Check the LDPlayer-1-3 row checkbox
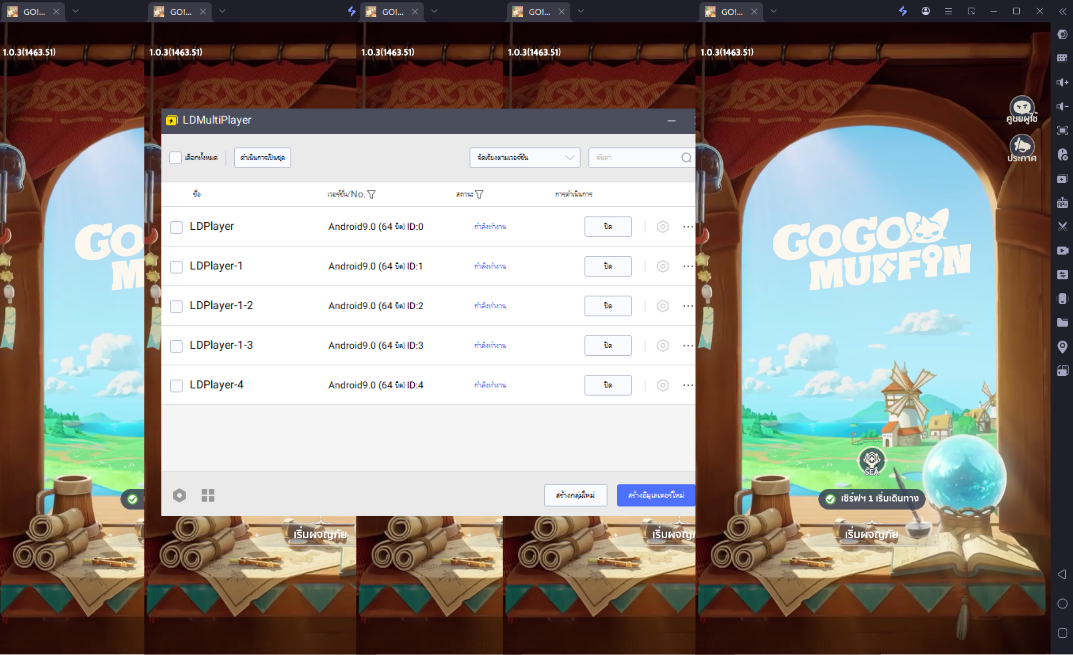This screenshot has width=1073, height=655. point(176,346)
